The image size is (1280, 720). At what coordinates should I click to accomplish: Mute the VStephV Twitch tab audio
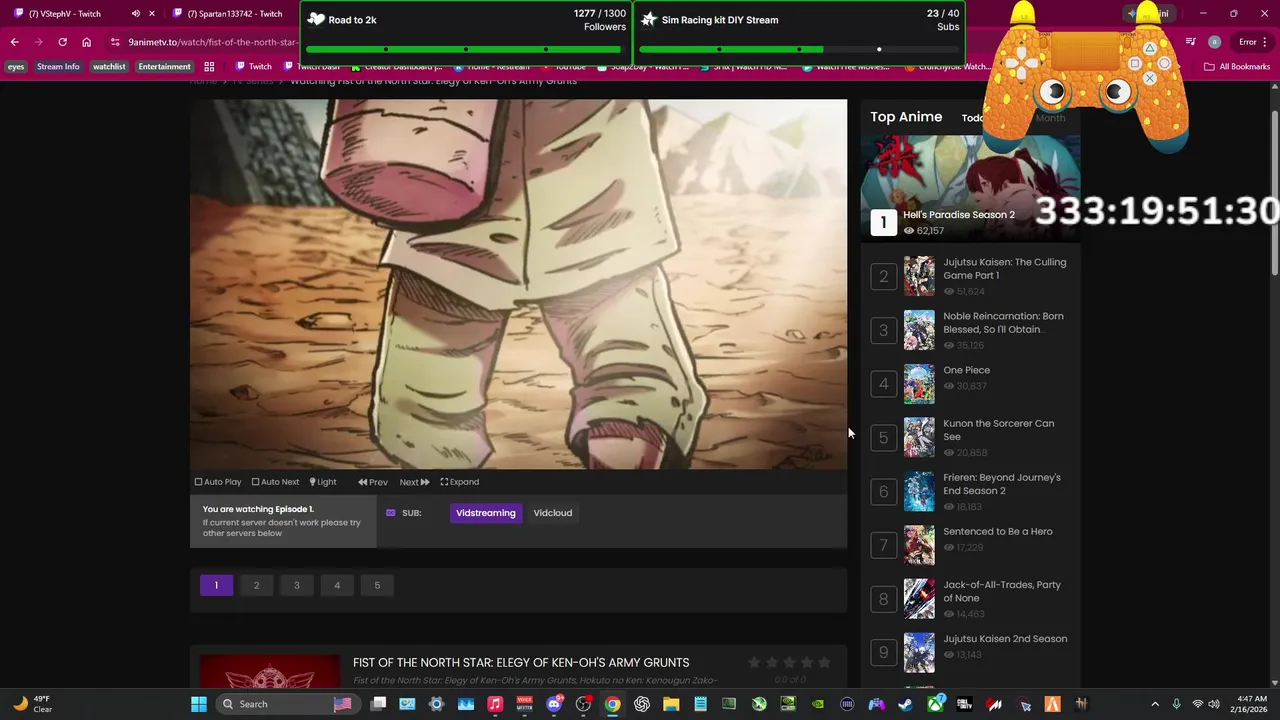tap(135, 14)
